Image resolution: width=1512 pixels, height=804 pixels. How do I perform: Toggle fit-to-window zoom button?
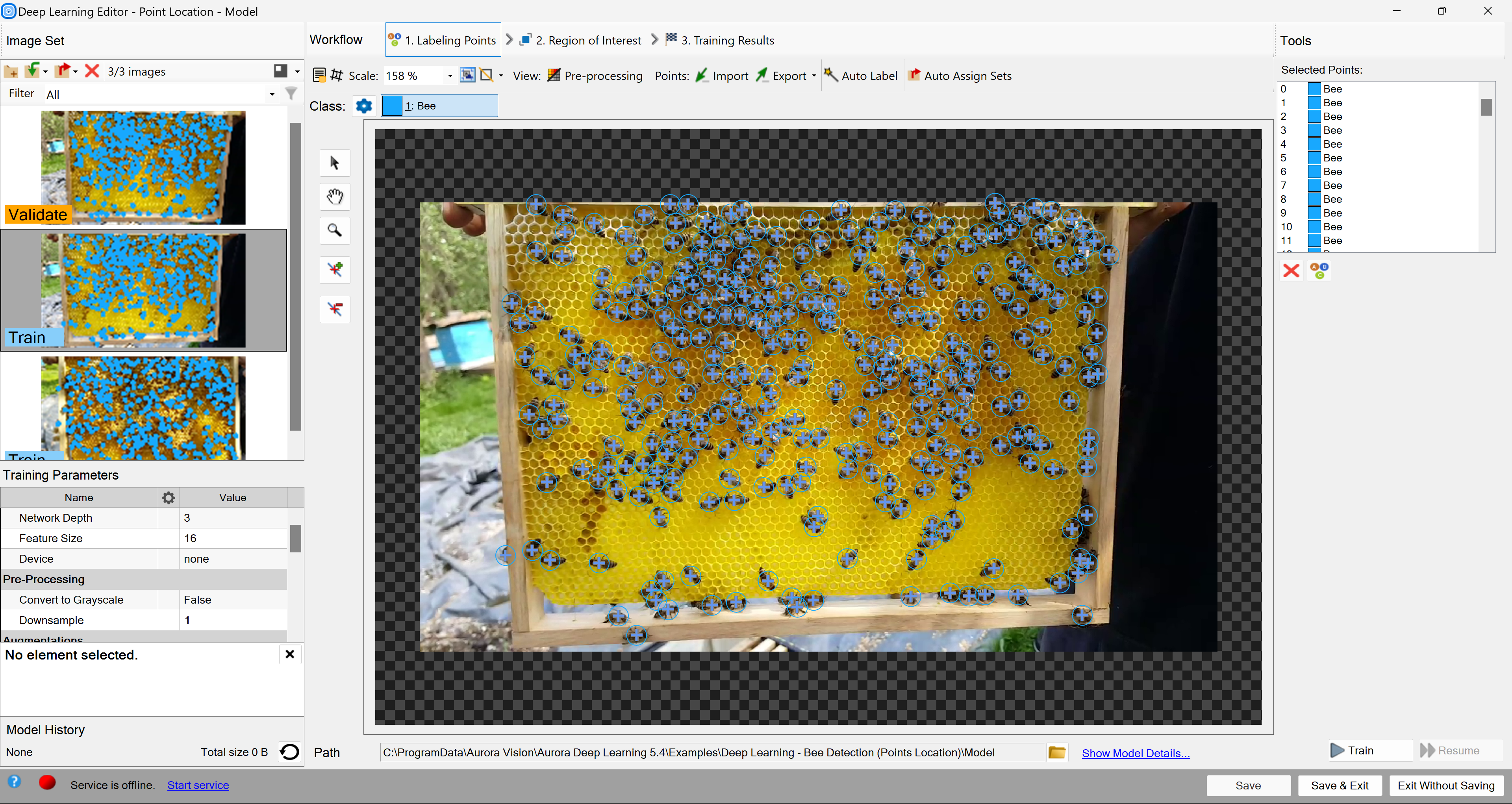tap(467, 75)
